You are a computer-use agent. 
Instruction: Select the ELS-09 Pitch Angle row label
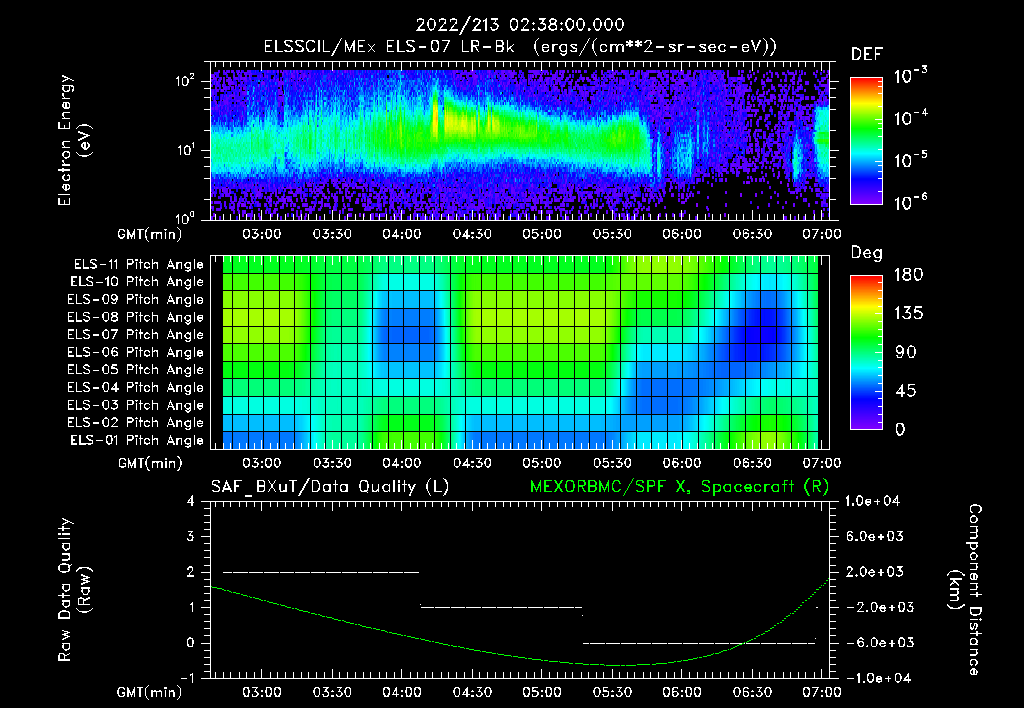pos(136,300)
